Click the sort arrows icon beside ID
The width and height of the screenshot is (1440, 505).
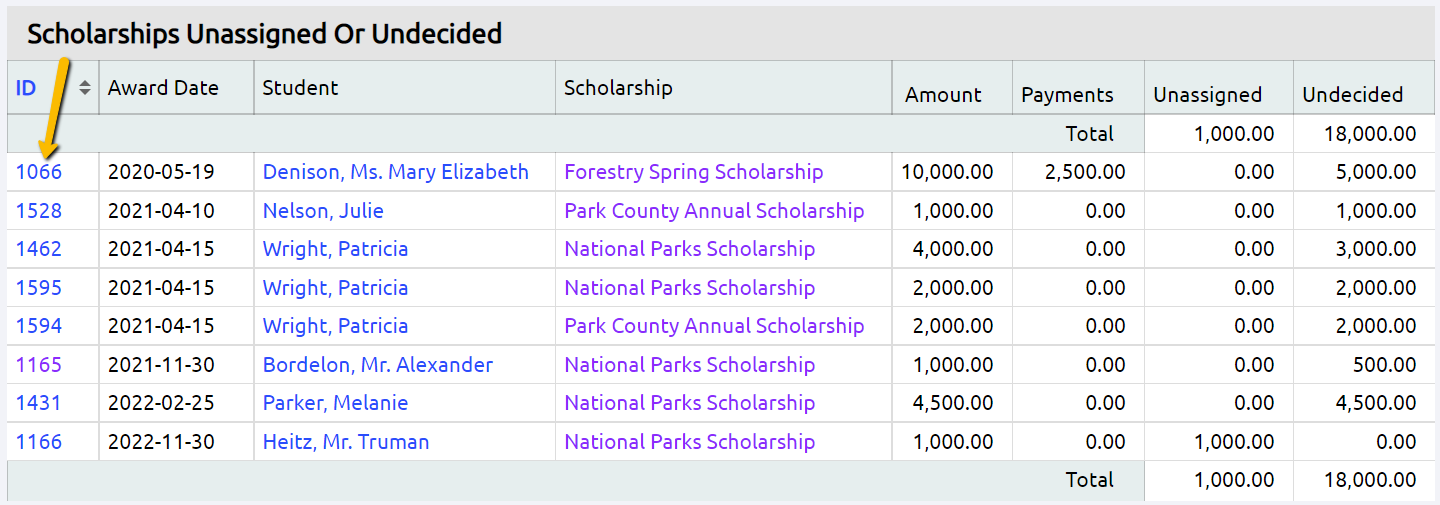(x=85, y=88)
